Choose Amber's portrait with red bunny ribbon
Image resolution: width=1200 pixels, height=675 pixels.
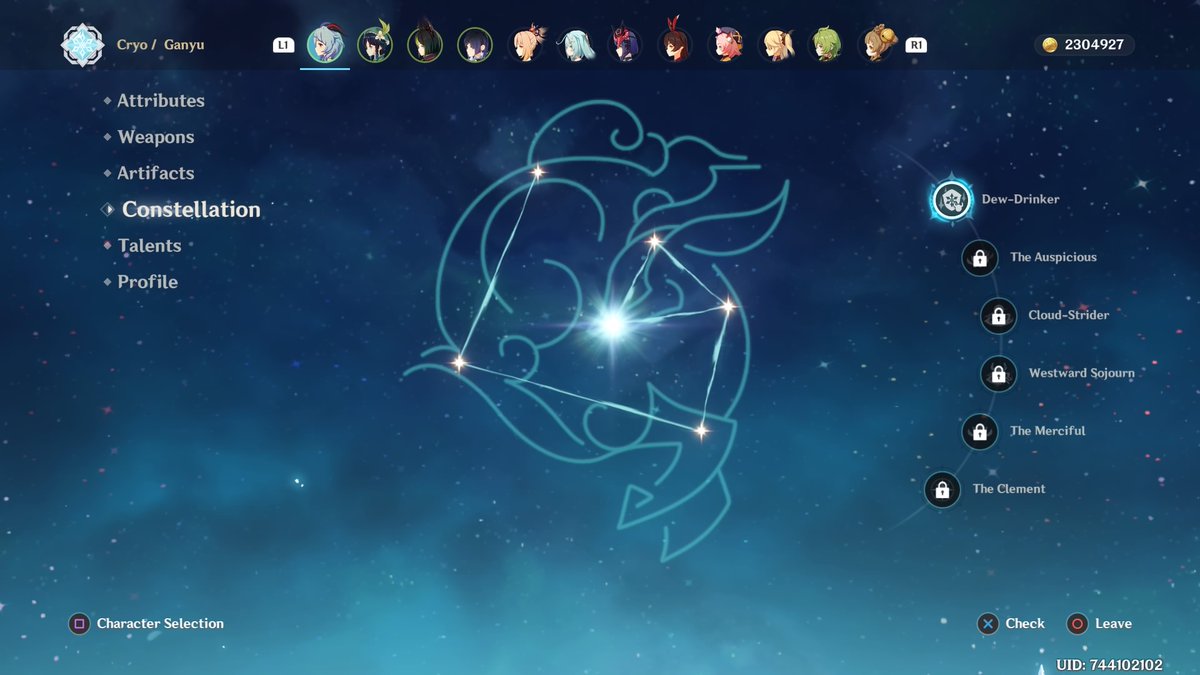pyautogui.click(x=675, y=44)
